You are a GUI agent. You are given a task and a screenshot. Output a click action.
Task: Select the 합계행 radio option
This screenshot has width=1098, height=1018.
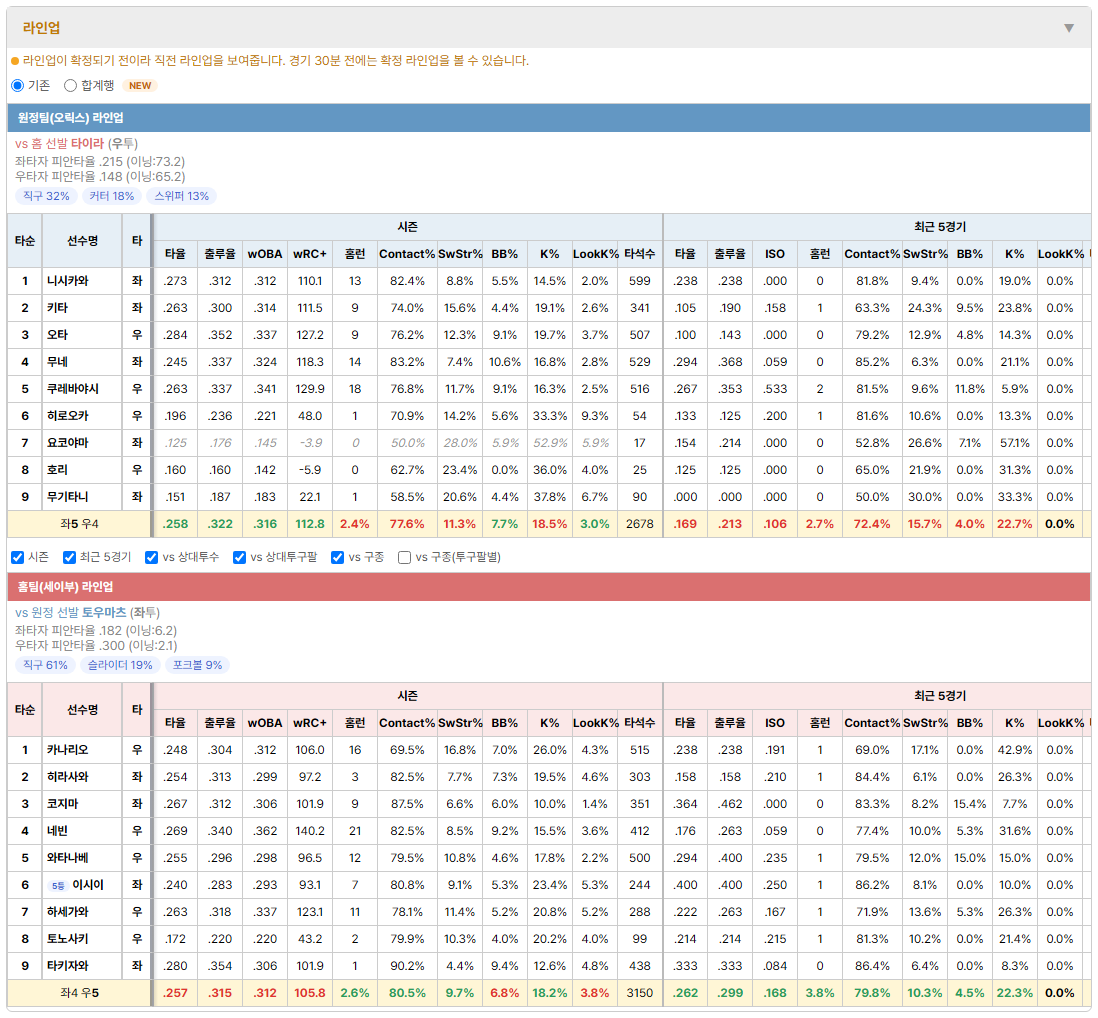[x=70, y=85]
